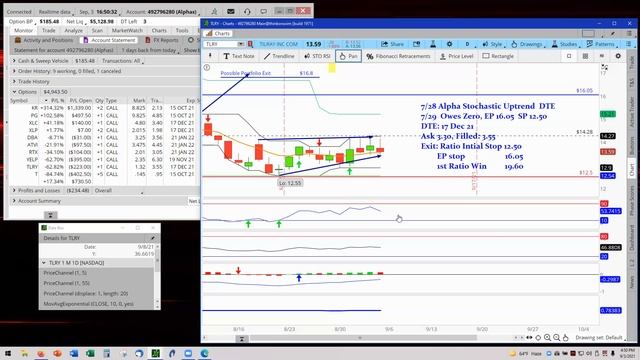Open the Drawings dropdown menu
Viewport: 640px width, 360px height.
(x=528, y=44)
